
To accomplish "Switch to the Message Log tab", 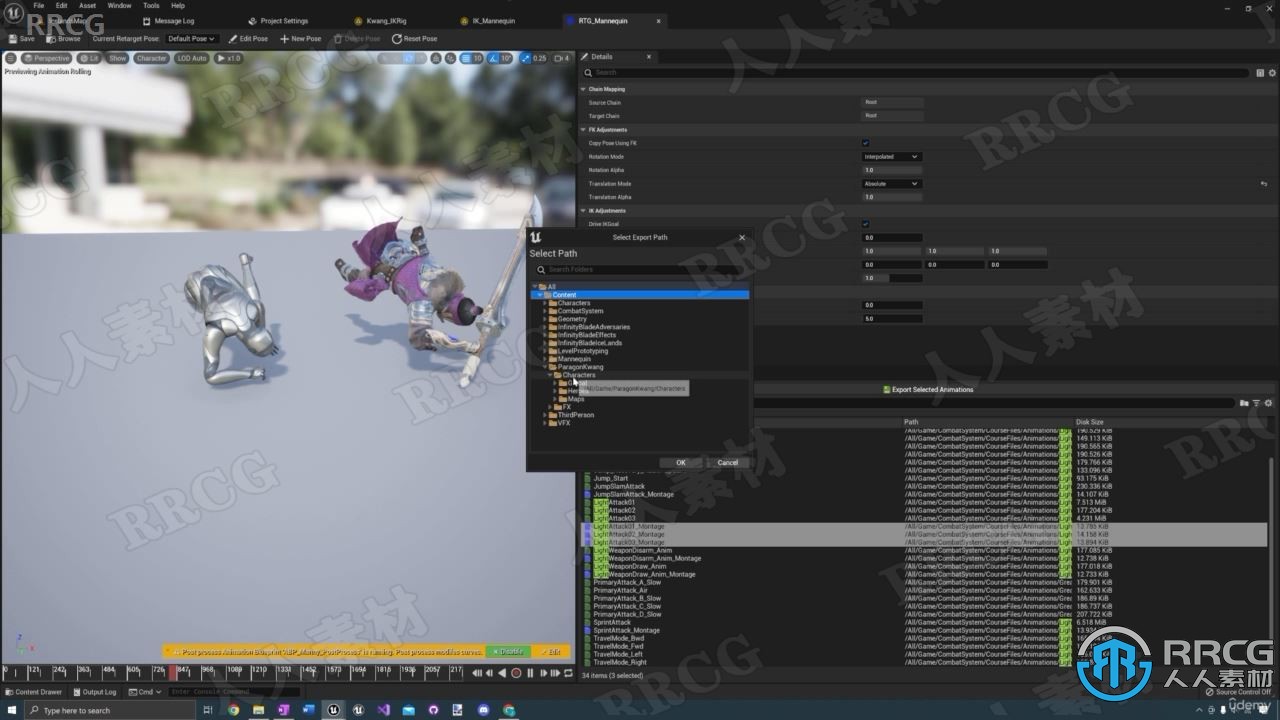I will (174, 21).
